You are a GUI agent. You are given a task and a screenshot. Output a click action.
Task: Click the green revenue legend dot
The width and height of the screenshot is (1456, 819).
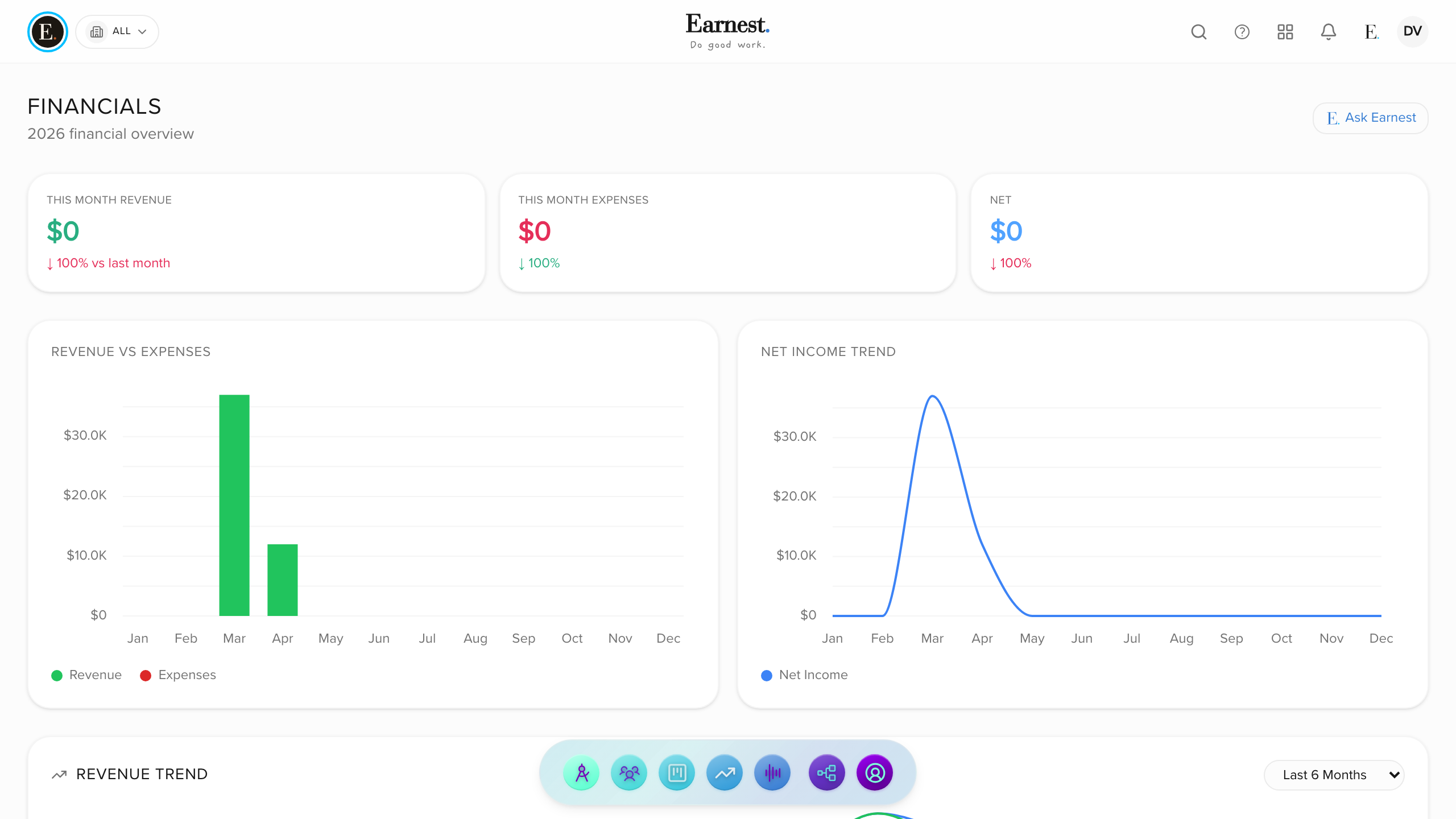(x=57, y=676)
